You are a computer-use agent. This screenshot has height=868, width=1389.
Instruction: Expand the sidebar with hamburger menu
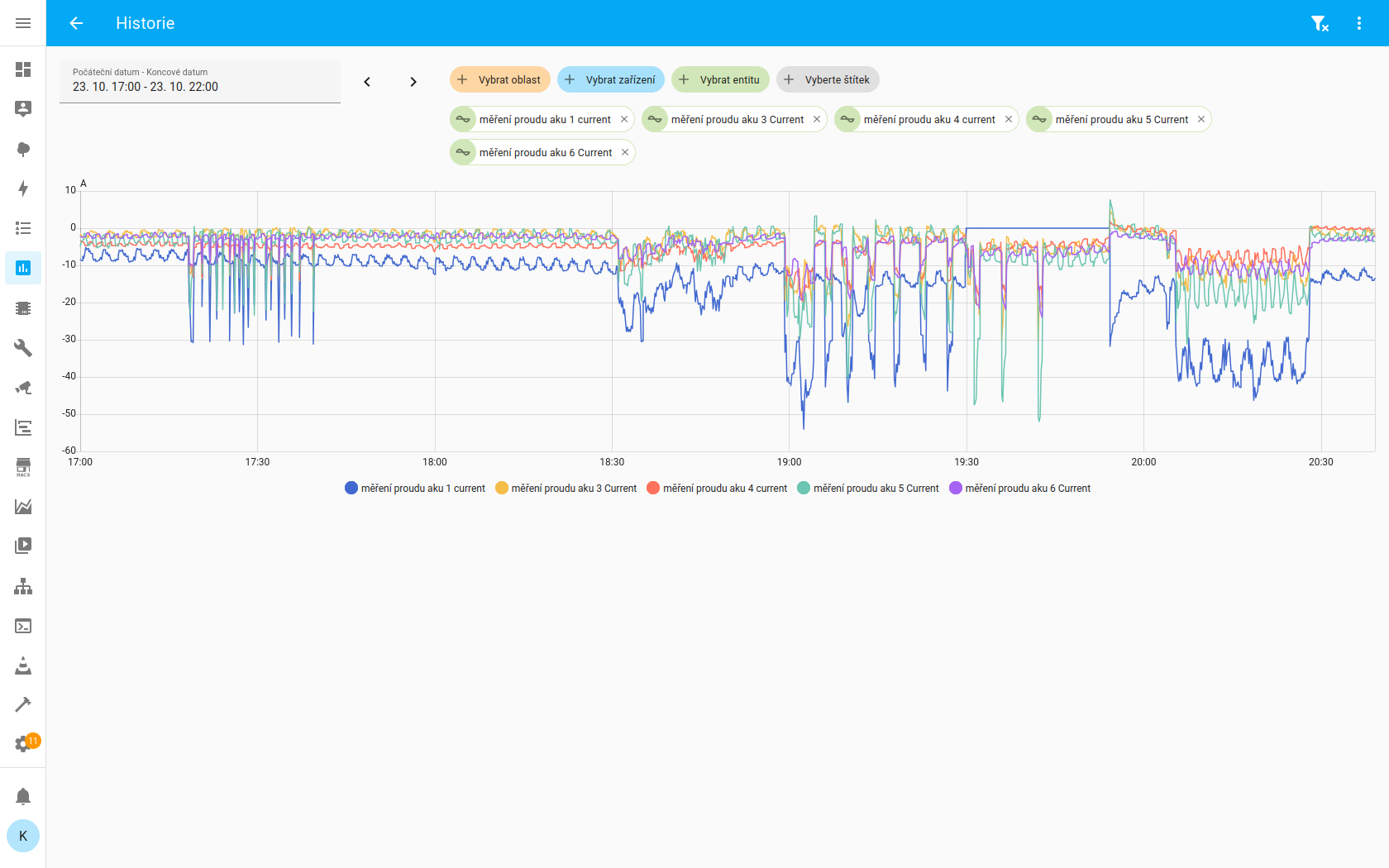pyautogui.click(x=23, y=23)
